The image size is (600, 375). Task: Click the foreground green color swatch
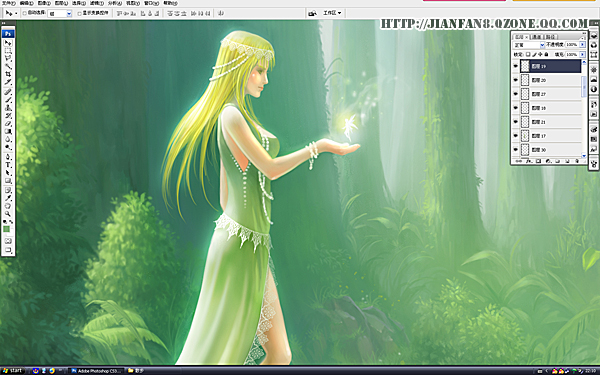pos(7,229)
